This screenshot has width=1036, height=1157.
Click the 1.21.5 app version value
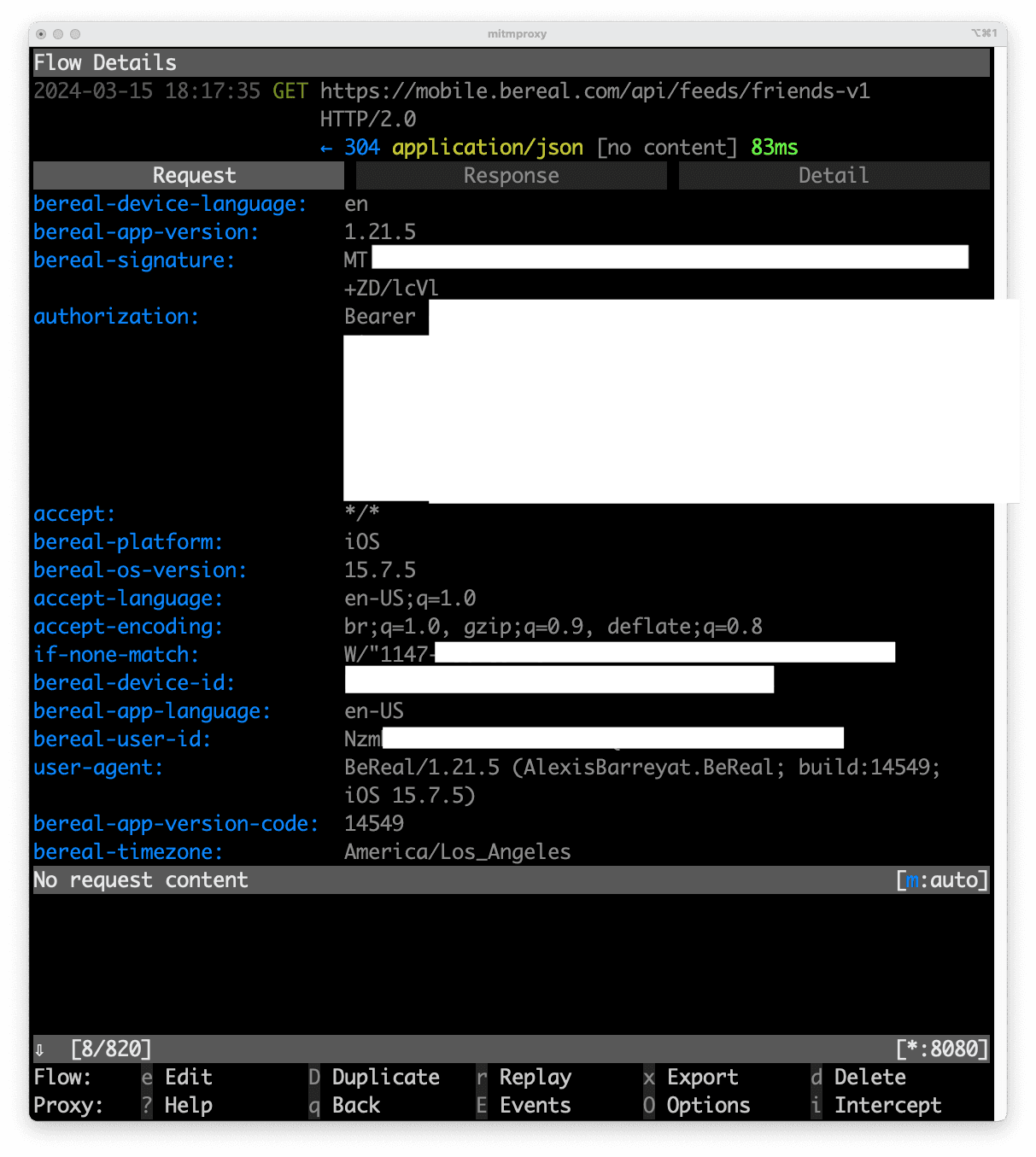[x=380, y=232]
